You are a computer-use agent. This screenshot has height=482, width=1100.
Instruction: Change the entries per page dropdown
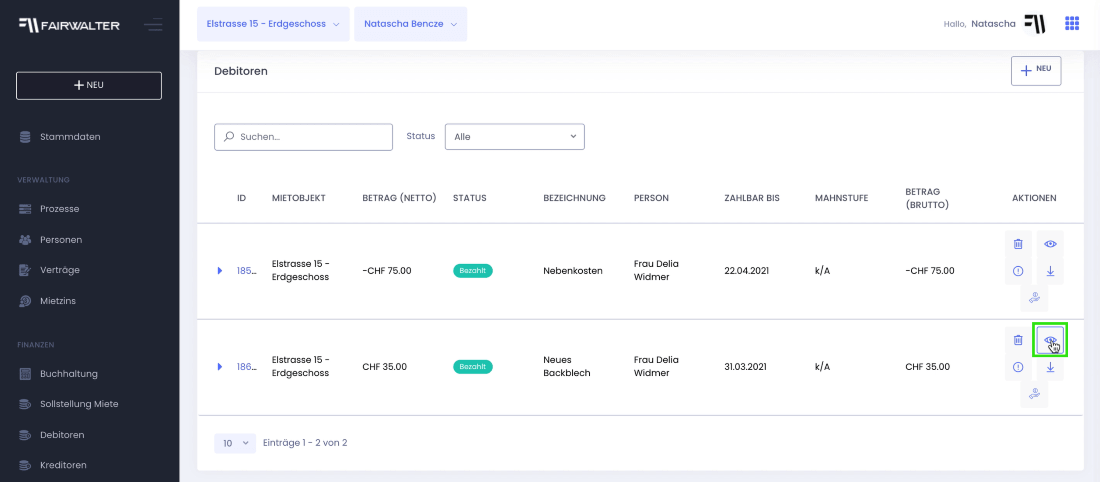point(235,443)
